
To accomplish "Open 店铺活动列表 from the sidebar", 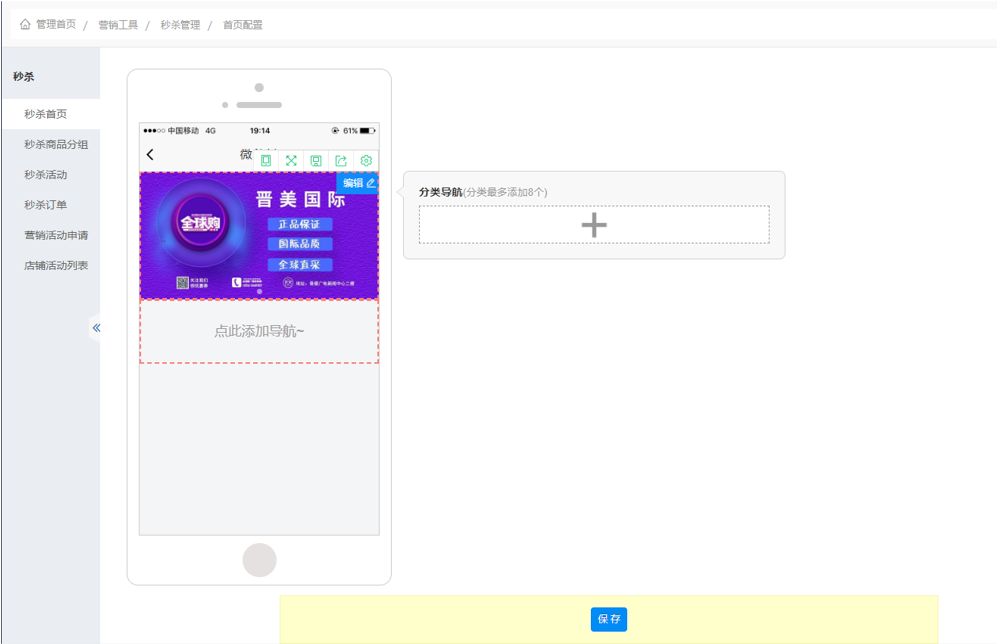I will [x=56, y=265].
